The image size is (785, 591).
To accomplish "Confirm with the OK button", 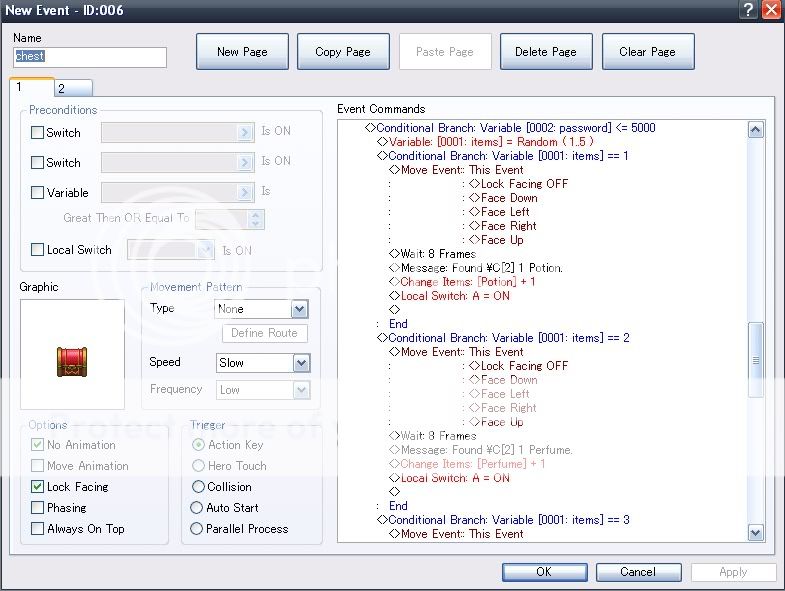I will click(x=543, y=572).
